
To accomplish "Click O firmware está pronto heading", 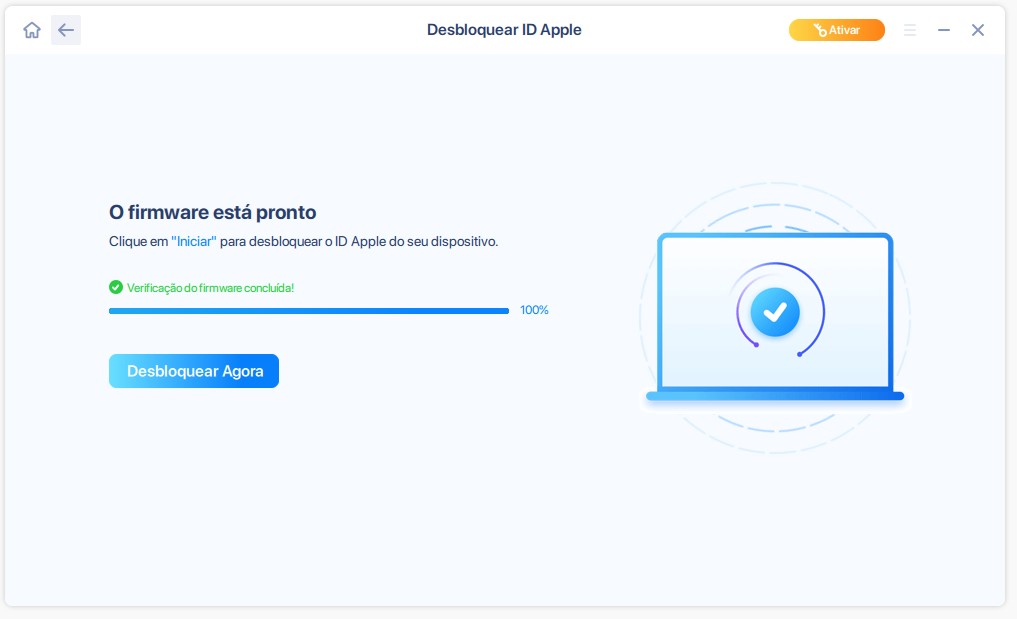I will [212, 212].
